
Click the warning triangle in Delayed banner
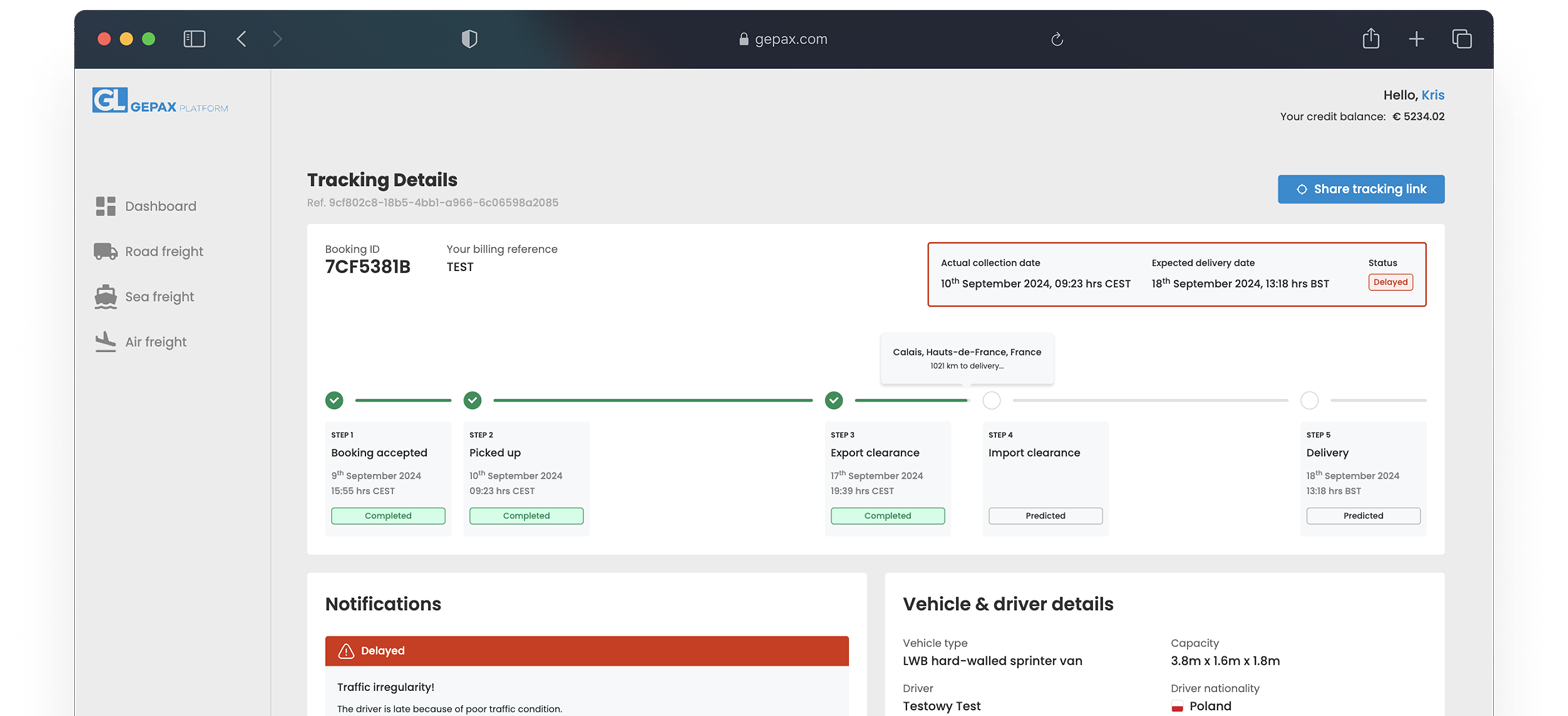point(346,651)
